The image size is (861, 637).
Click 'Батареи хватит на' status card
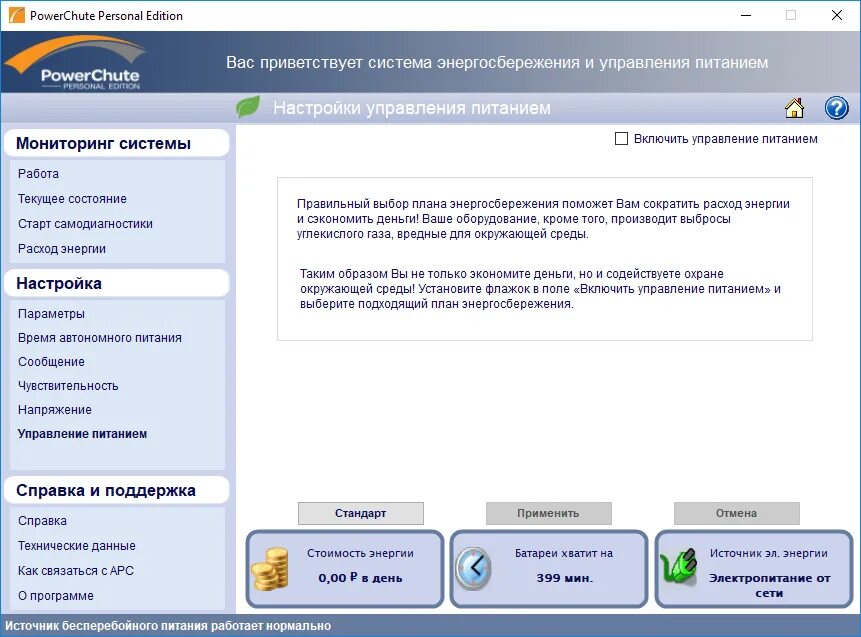549,569
